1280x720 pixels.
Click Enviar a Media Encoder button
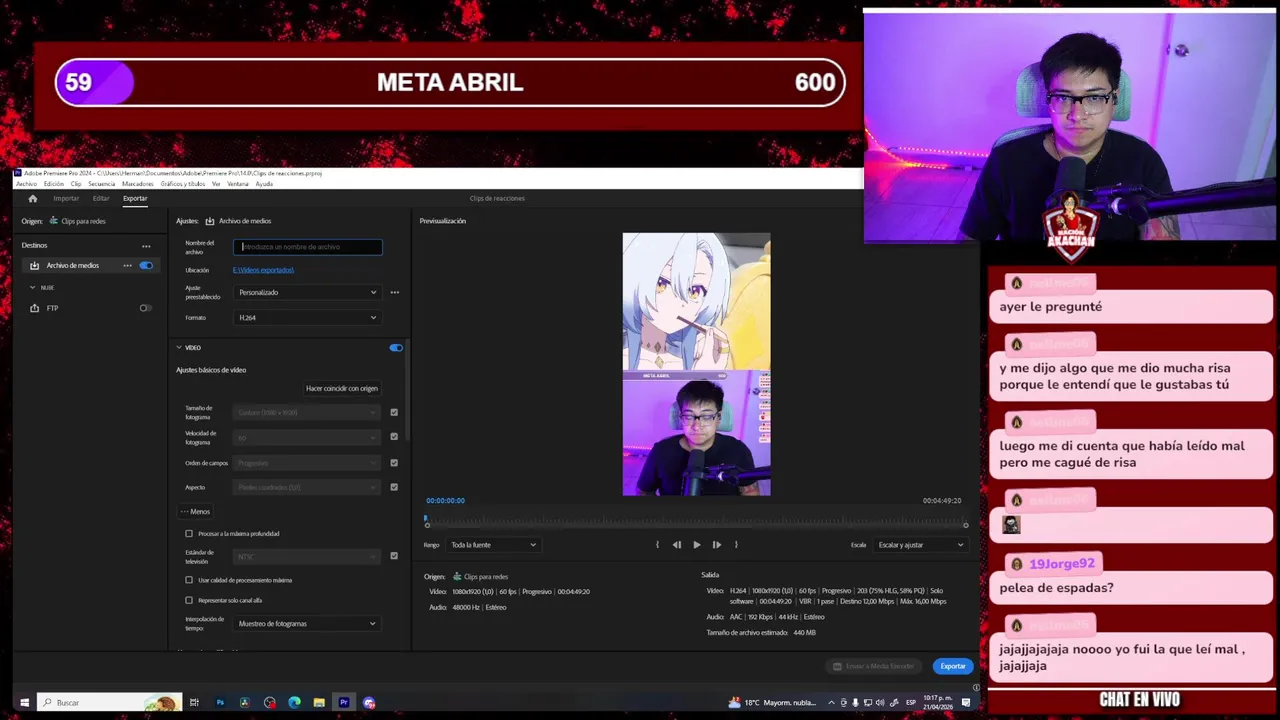[875, 666]
